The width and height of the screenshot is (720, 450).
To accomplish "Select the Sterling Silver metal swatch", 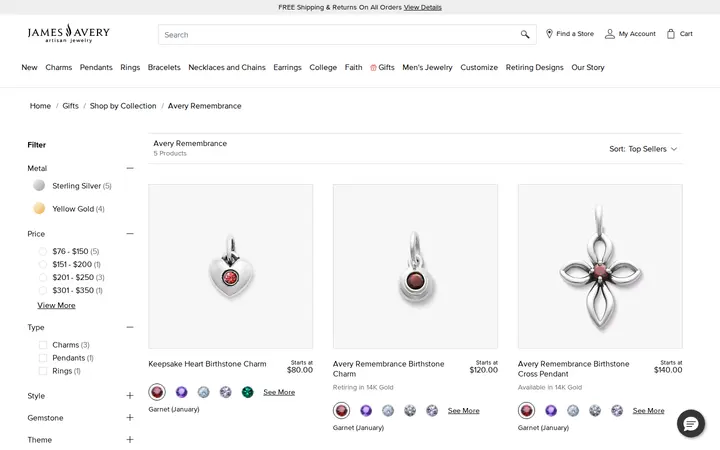I will click(39, 186).
